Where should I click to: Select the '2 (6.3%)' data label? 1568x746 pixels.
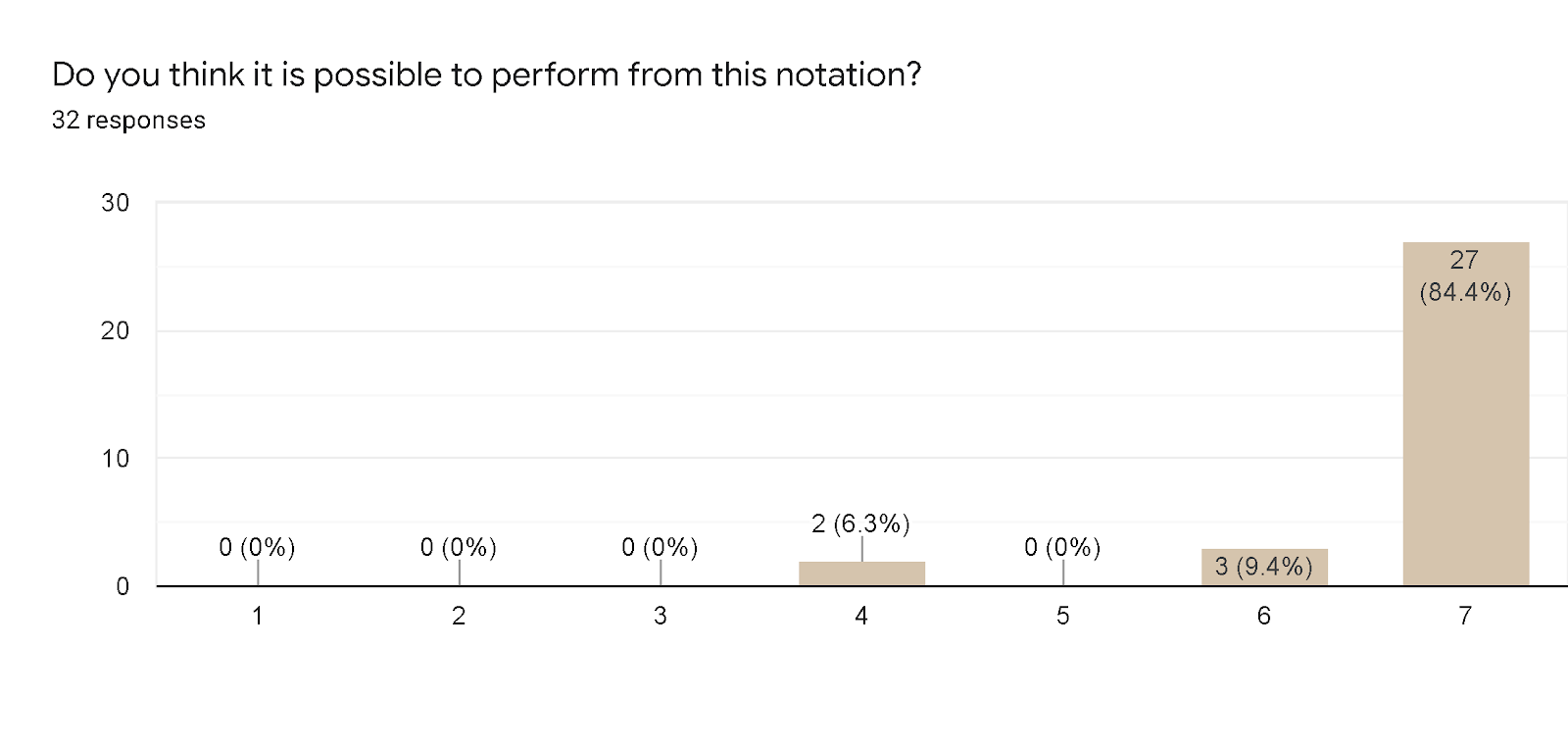[860, 524]
